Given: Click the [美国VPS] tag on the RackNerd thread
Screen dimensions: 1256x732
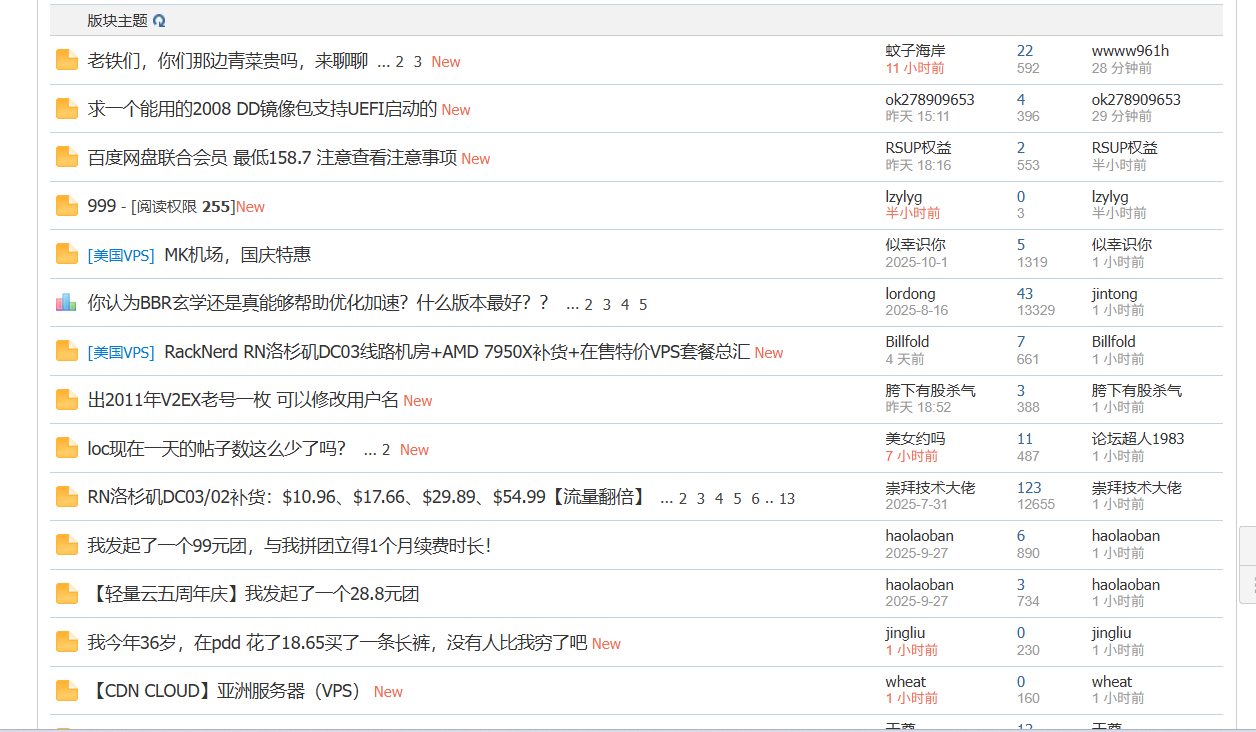Looking at the screenshot, I should [x=121, y=352].
